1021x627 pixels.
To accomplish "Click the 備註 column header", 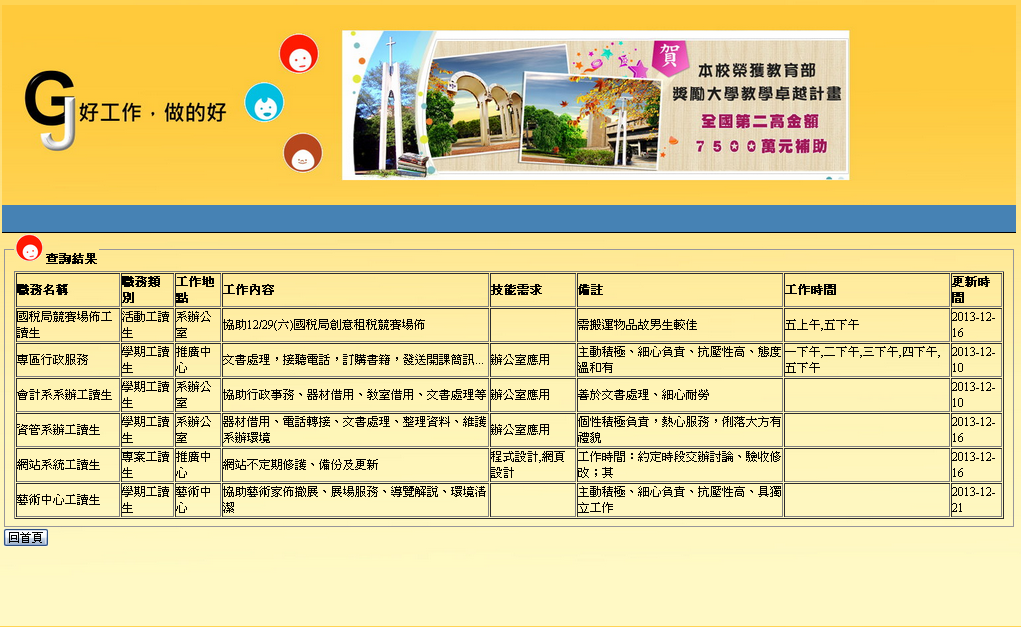I will pos(591,290).
